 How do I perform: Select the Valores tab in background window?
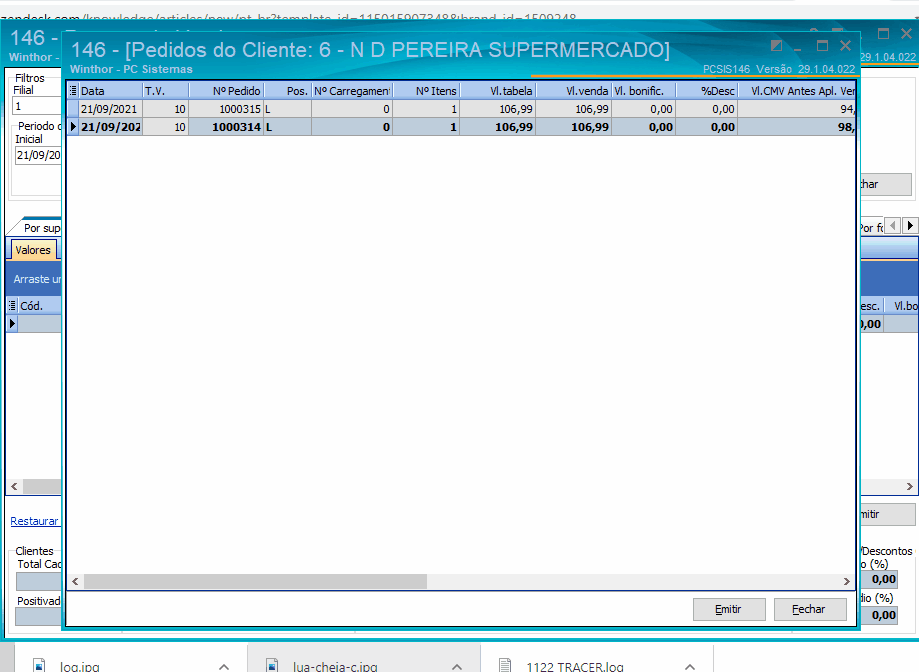[x=33, y=250]
